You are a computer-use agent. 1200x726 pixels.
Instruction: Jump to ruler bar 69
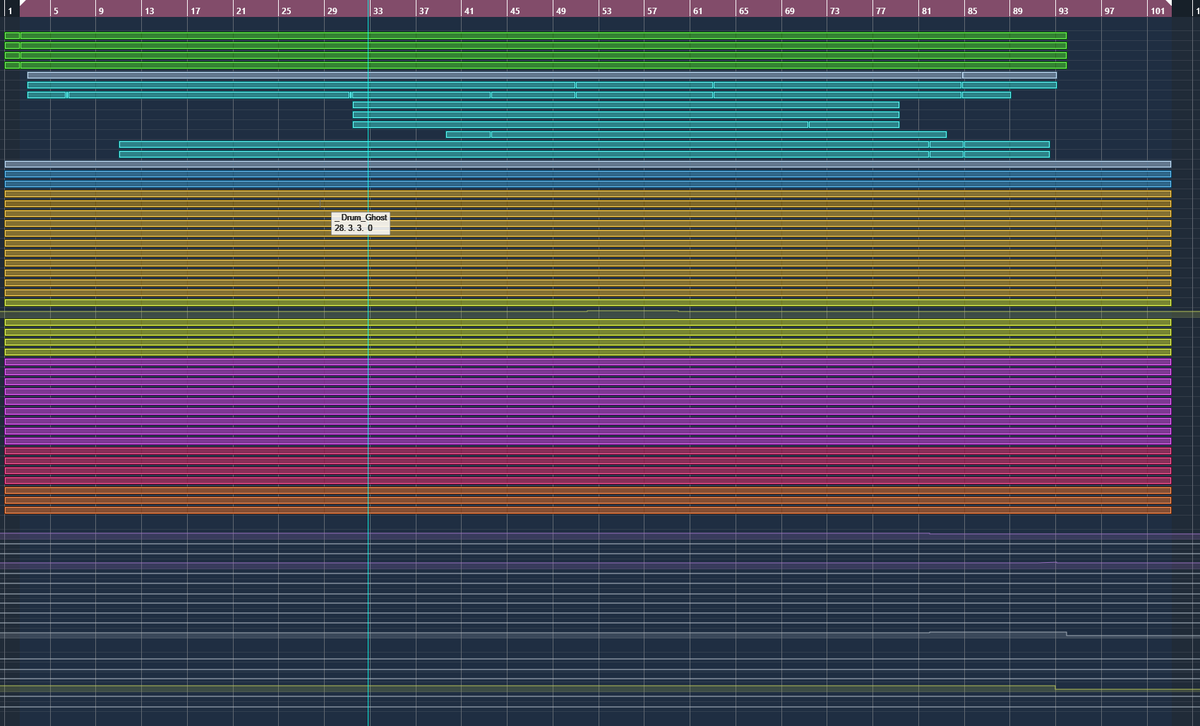pyautogui.click(x=789, y=11)
